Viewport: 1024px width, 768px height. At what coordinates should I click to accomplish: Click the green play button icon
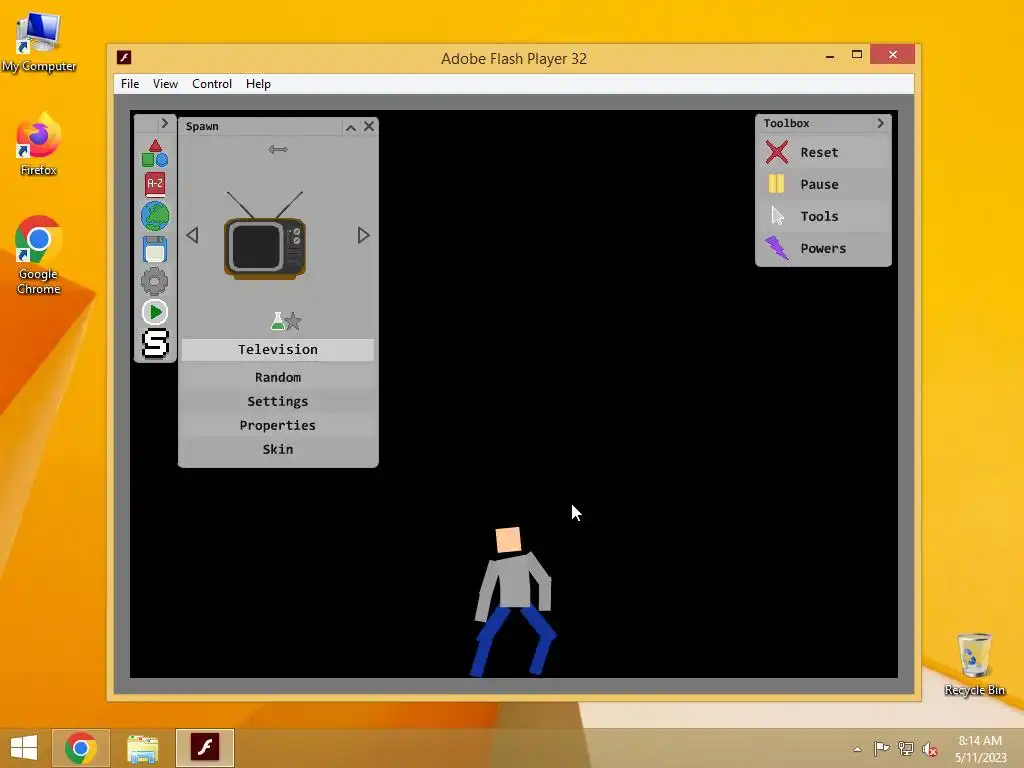click(x=155, y=312)
